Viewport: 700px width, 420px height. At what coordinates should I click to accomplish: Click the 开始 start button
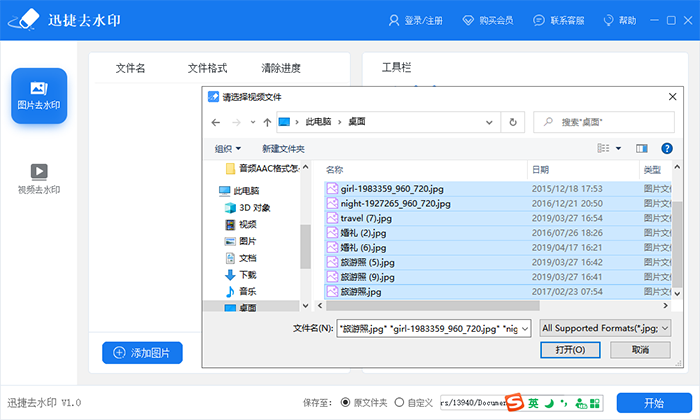(x=654, y=403)
